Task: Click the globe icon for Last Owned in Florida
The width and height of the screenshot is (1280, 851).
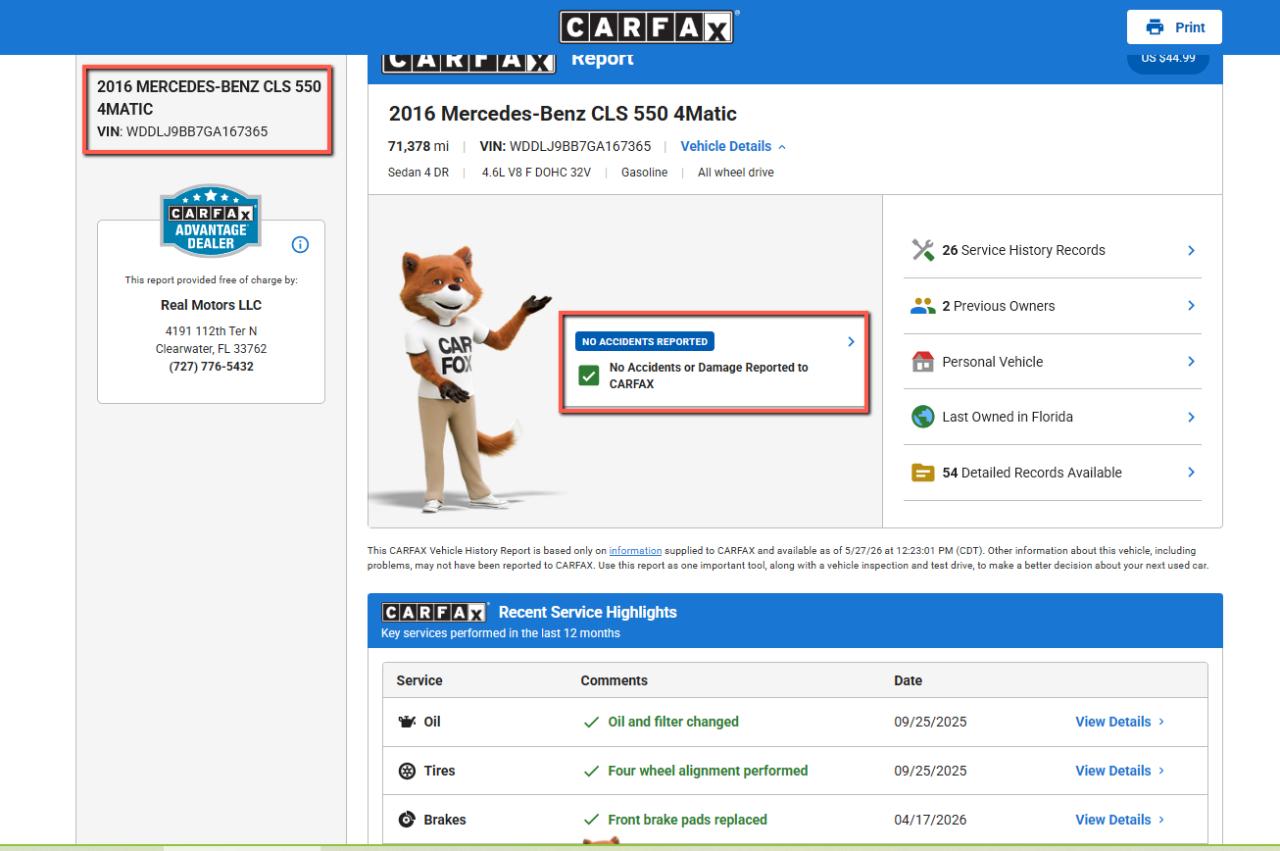Action: (x=923, y=417)
